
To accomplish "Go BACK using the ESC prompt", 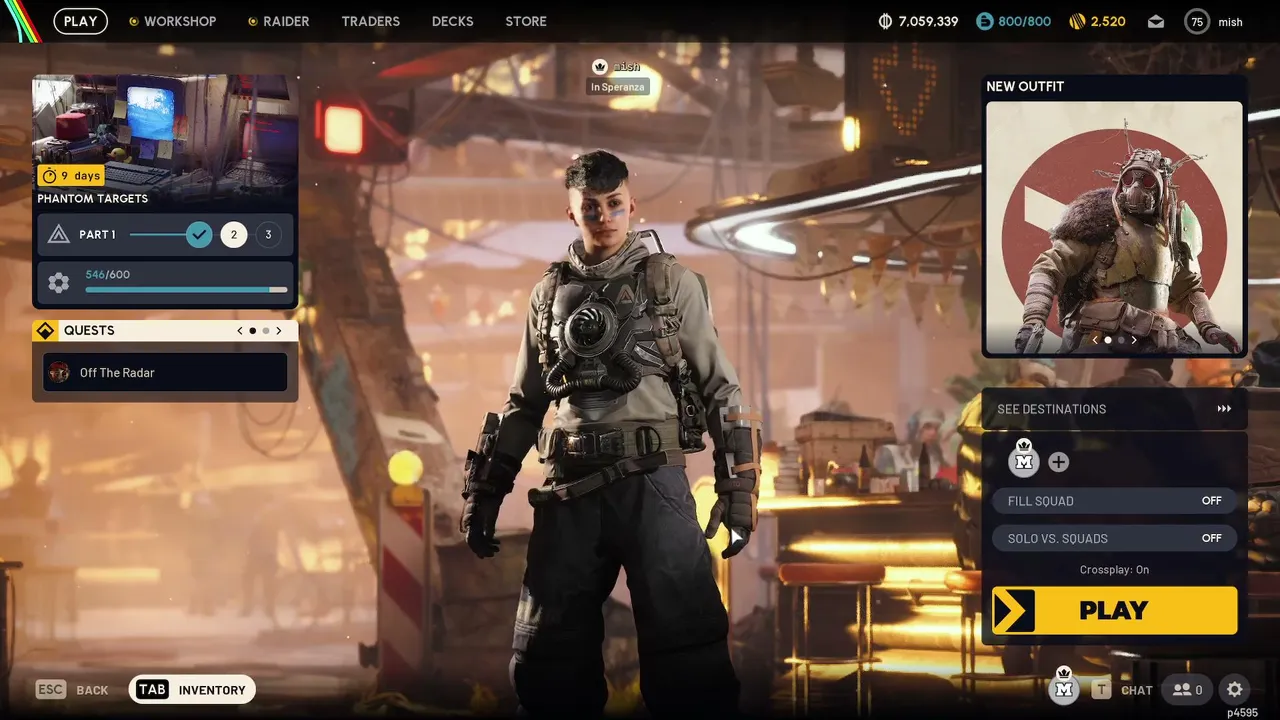I will coord(72,690).
